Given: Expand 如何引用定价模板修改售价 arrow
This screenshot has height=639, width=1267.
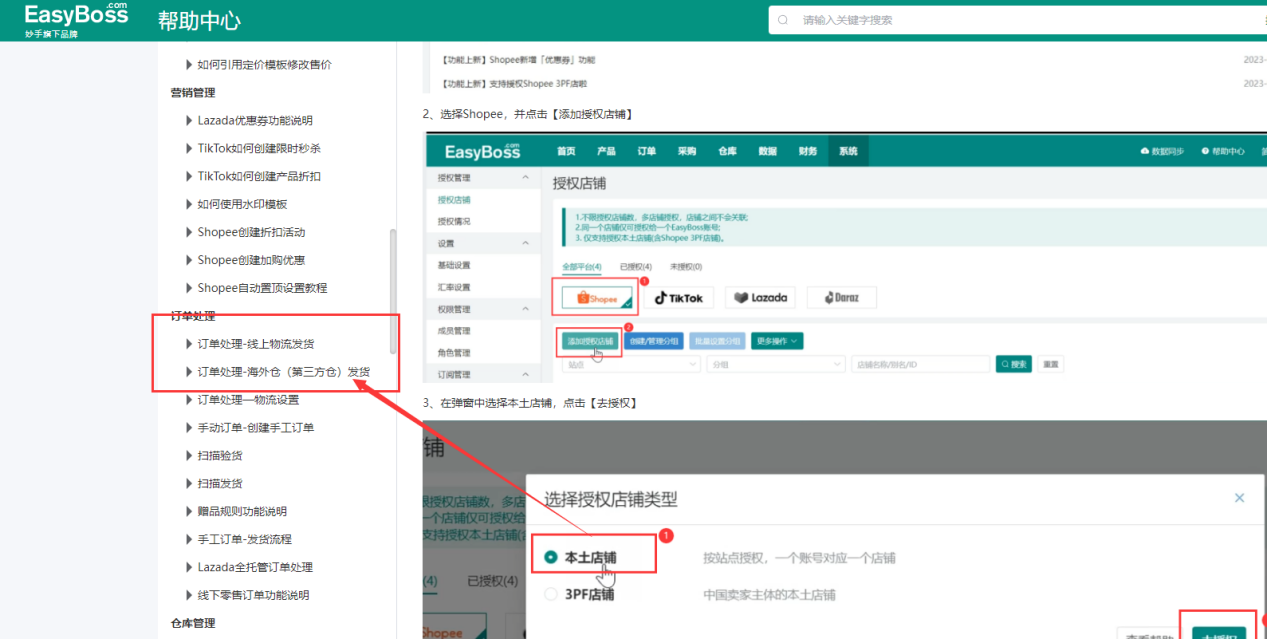Looking at the screenshot, I should [x=189, y=64].
